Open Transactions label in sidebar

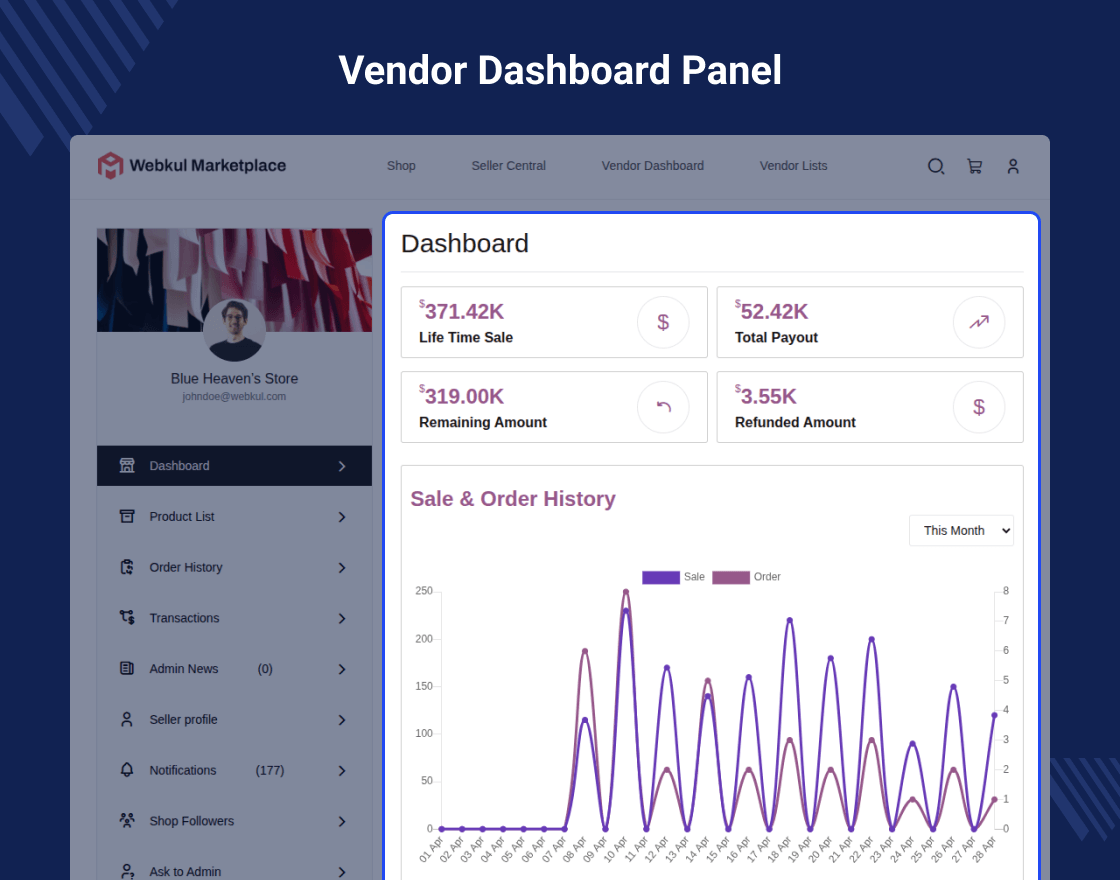click(x=184, y=618)
